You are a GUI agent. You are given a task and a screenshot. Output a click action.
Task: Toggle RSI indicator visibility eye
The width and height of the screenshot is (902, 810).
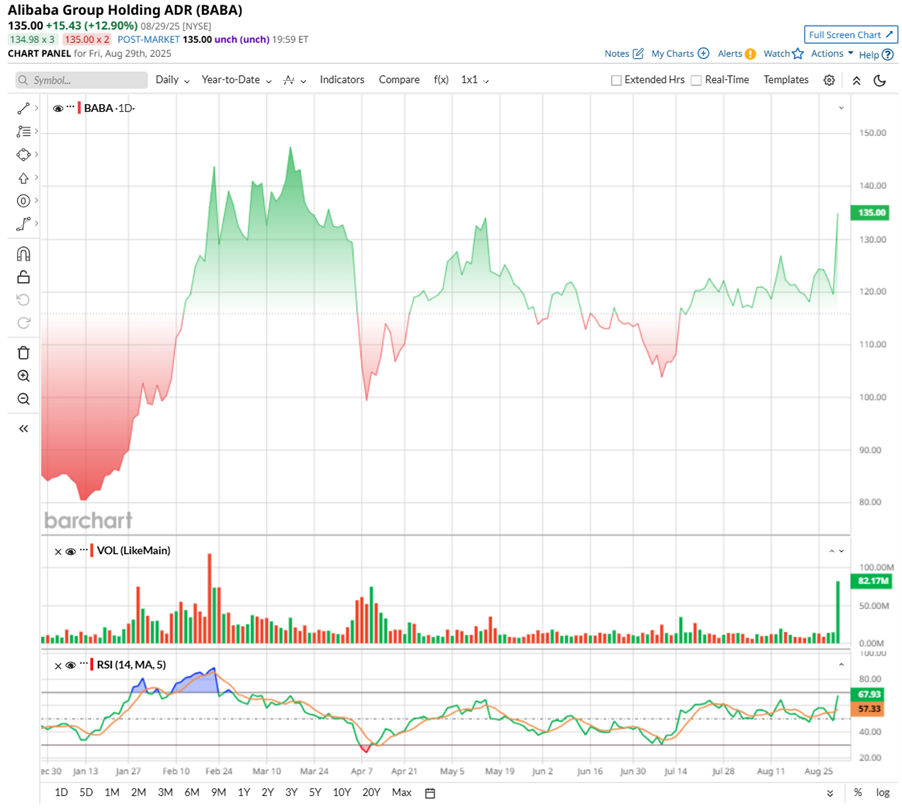pyautogui.click(x=71, y=666)
